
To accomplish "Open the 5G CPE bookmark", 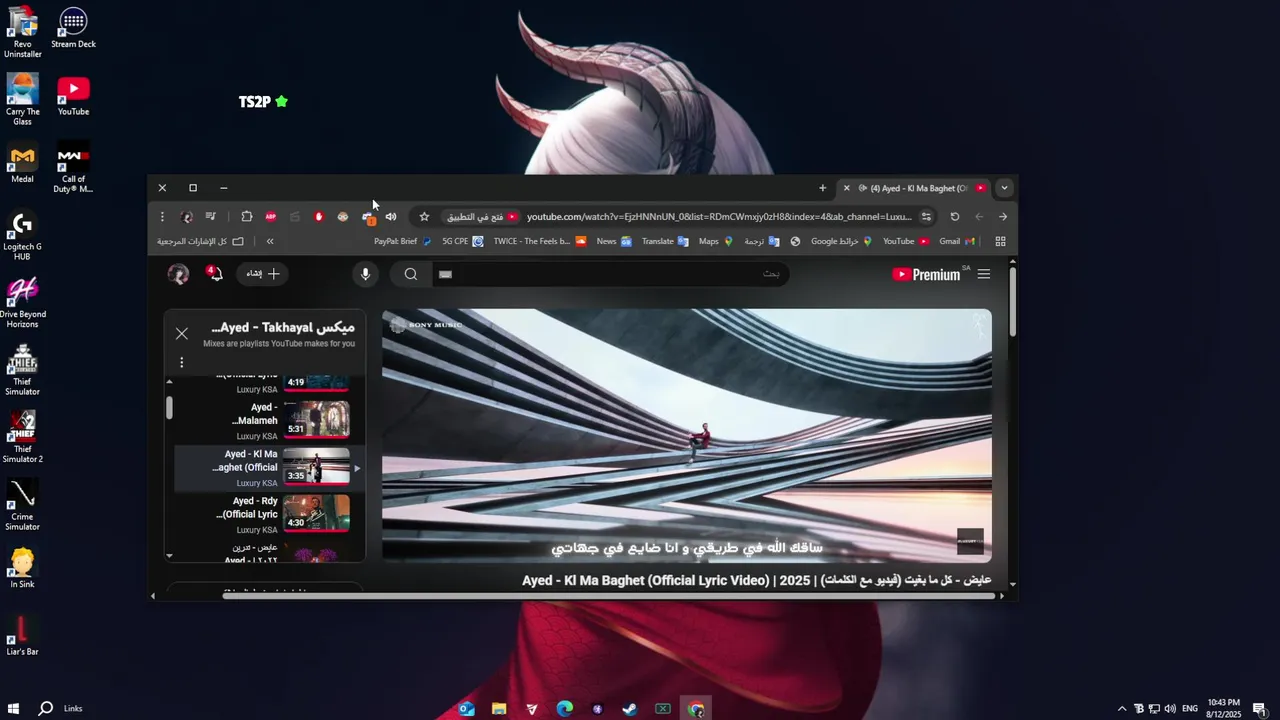I will pyautogui.click(x=463, y=241).
